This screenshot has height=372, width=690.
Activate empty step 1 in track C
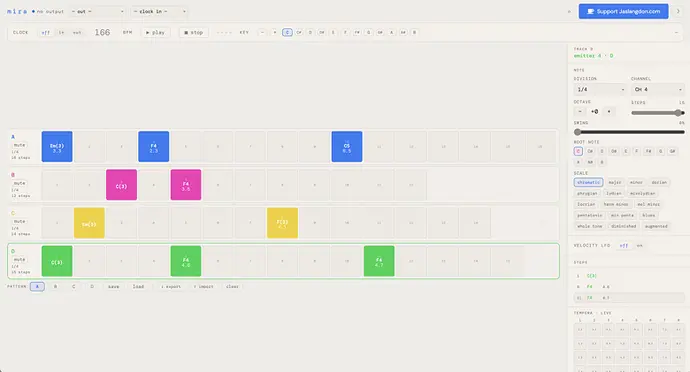tap(57, 223)
